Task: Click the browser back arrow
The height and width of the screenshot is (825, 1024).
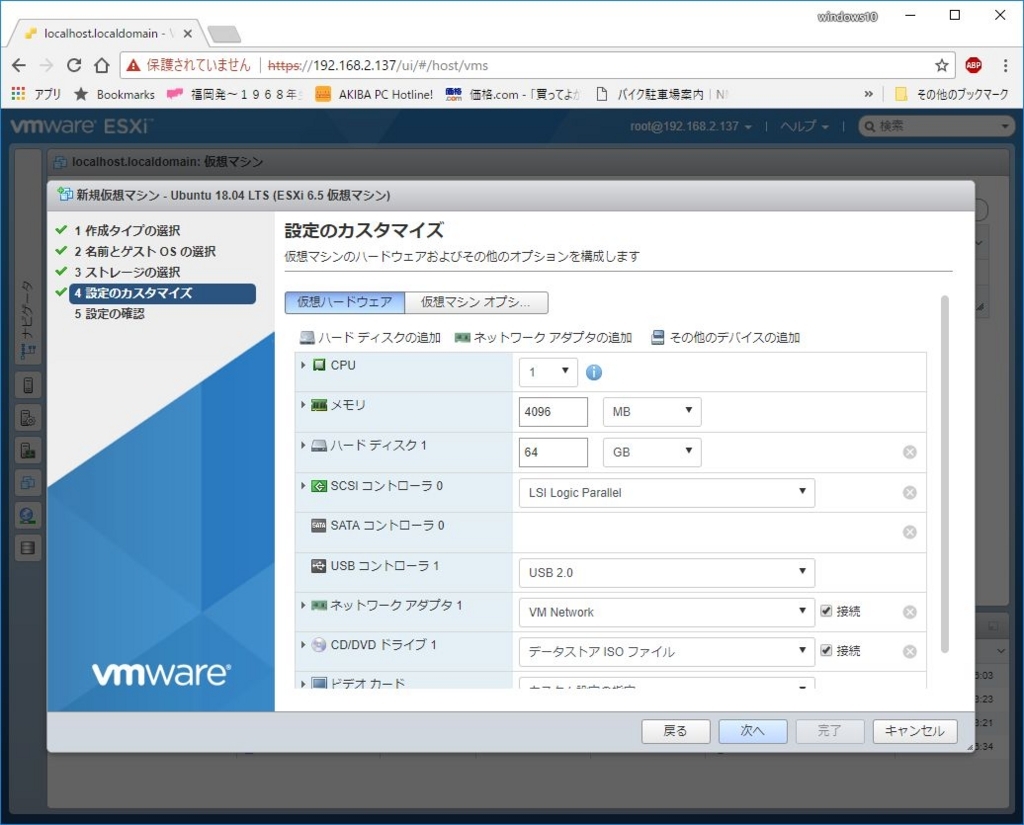Action: [x=19, y=65]
